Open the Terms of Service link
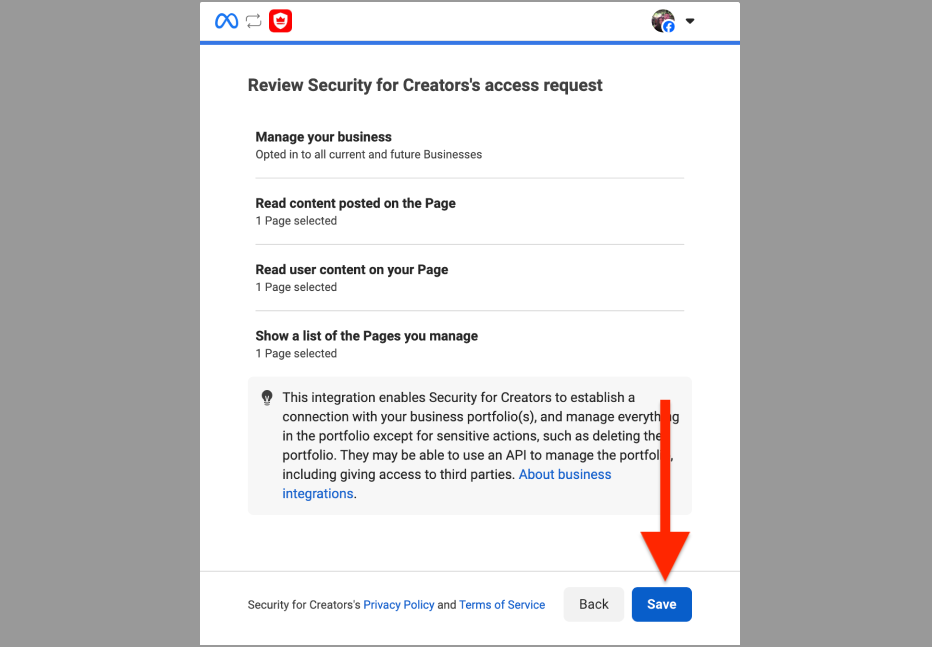Screen dimensions: 932x647 point(502,604)
